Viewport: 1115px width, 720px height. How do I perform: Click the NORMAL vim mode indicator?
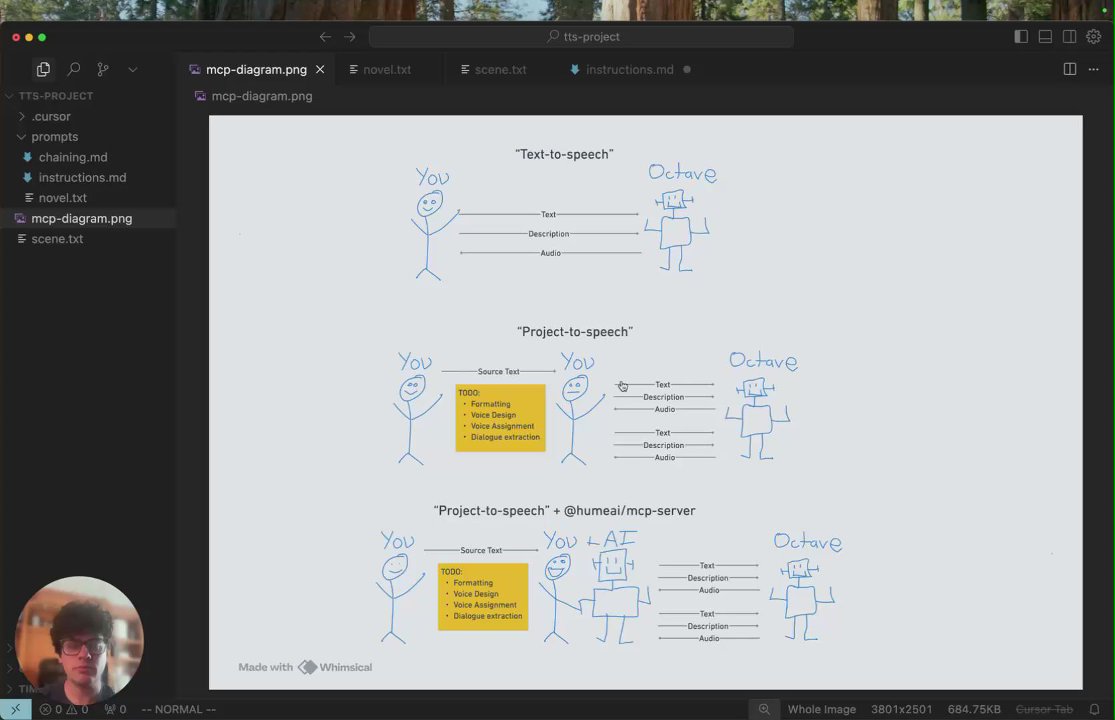click(x=178, y=709)
